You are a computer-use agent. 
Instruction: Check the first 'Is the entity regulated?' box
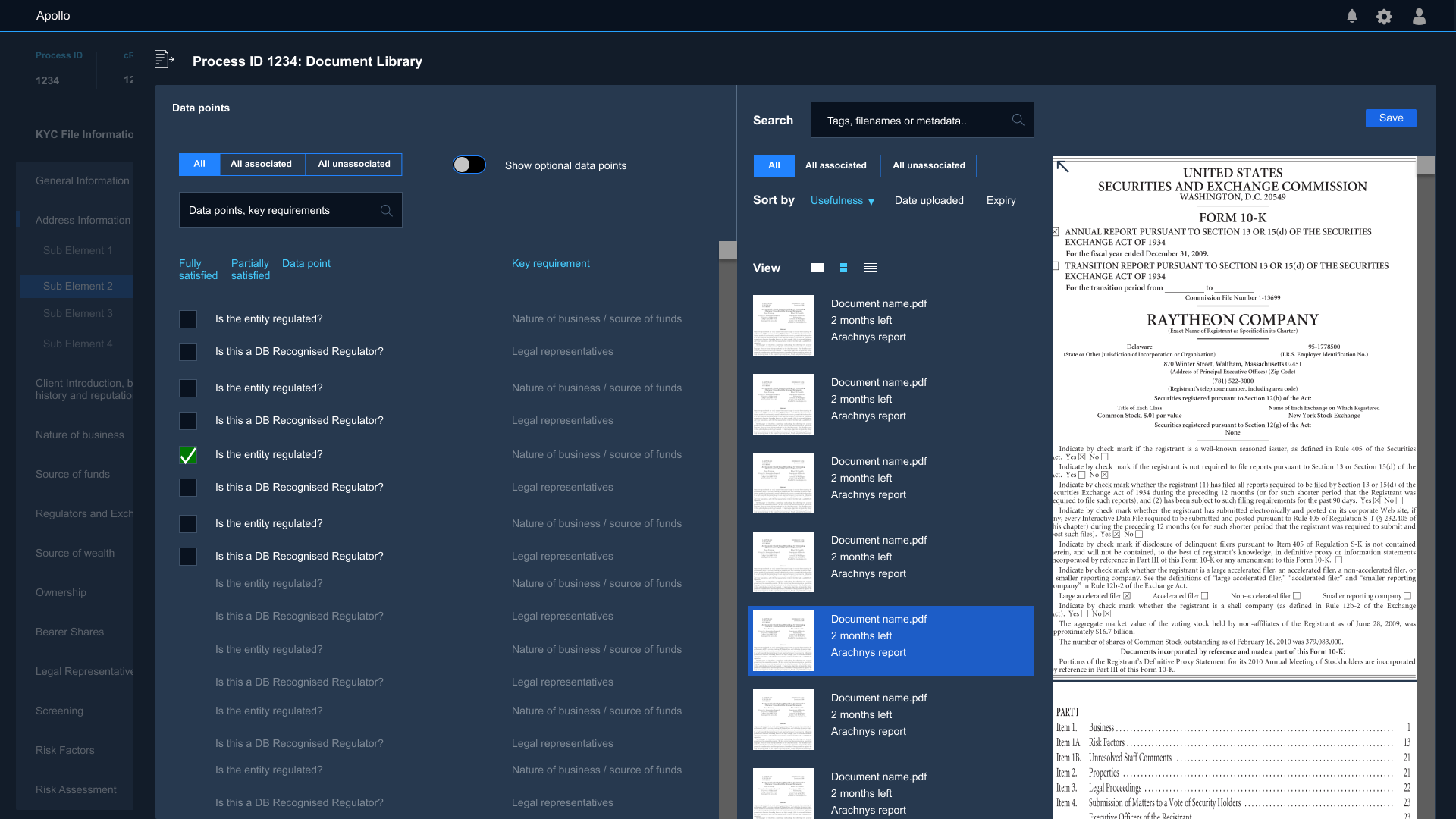coord(188,319)
